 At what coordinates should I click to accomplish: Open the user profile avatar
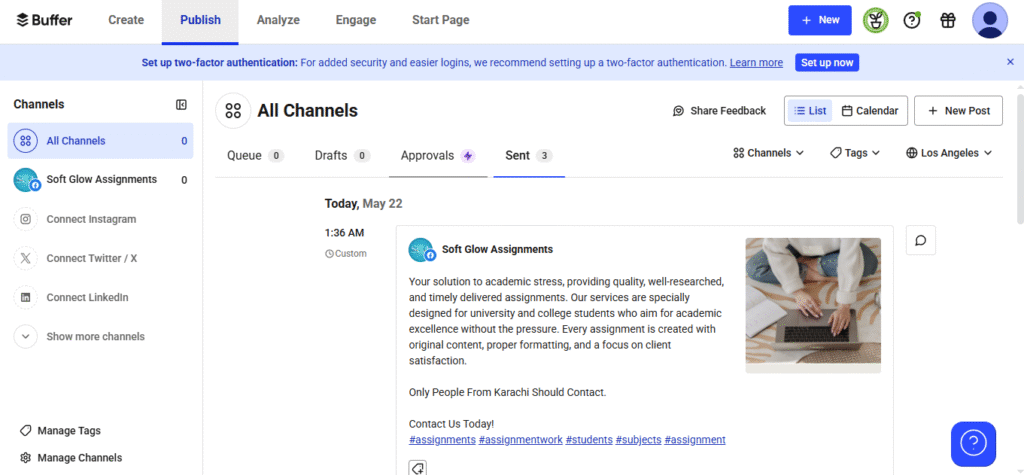990,21
